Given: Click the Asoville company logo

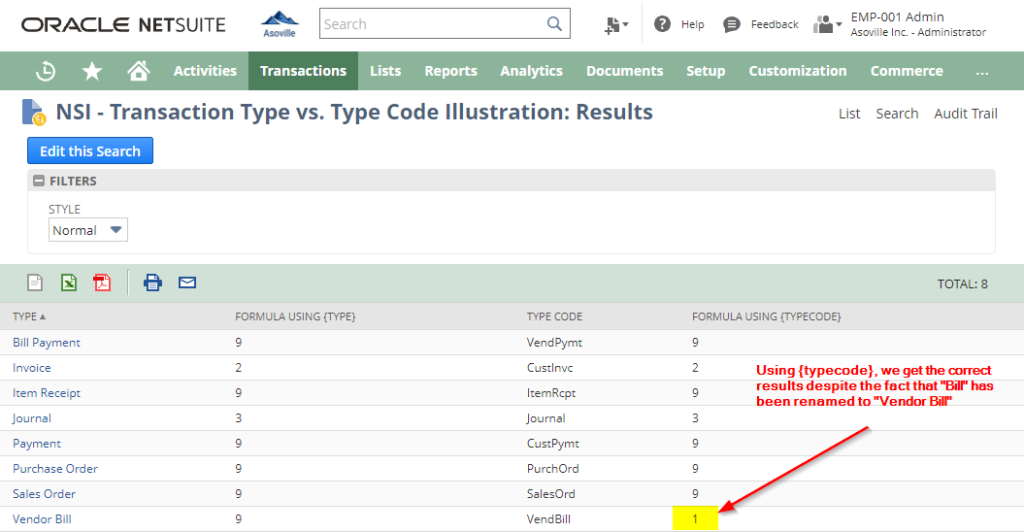Looking at the screenshot, I should click(x=280, y=24).
